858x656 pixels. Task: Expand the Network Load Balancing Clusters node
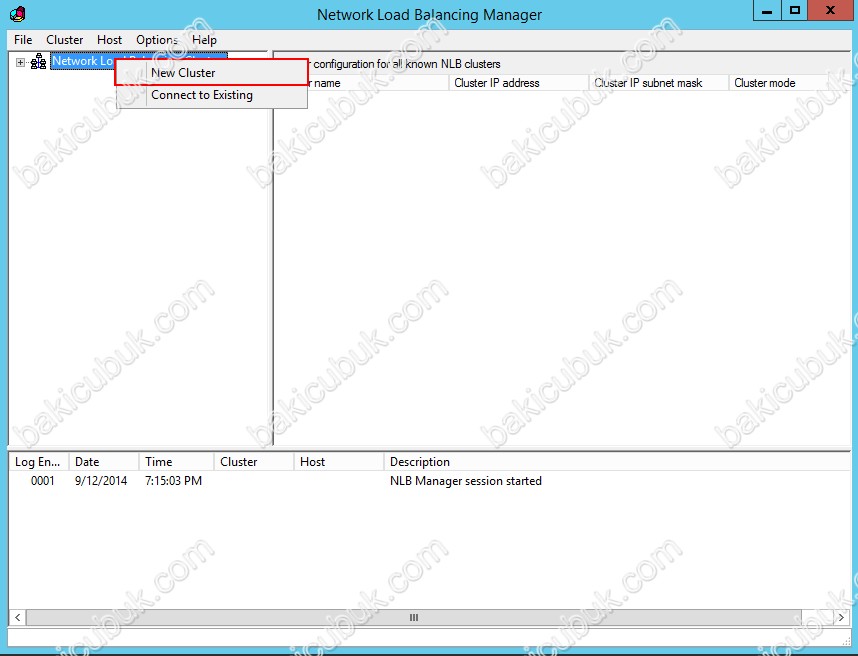20,62
